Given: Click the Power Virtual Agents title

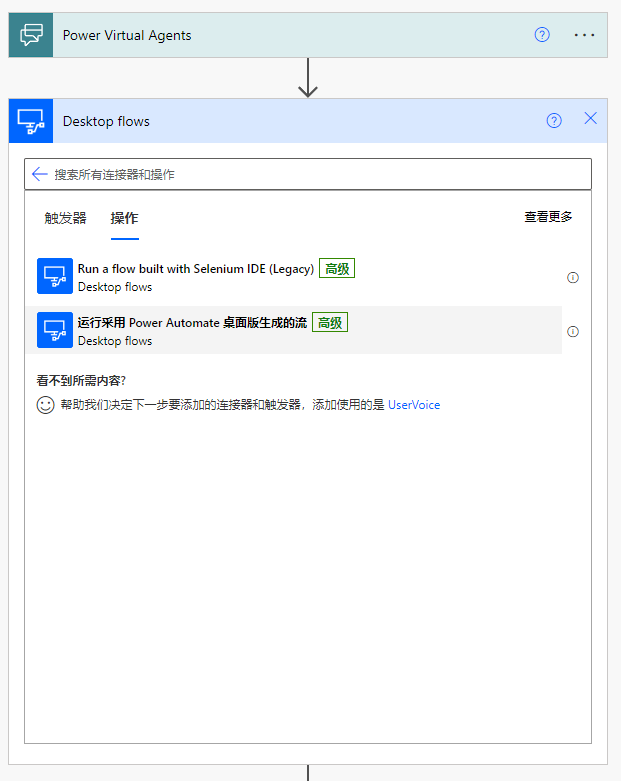Looking at the screenshot, I should coord(127,35).
